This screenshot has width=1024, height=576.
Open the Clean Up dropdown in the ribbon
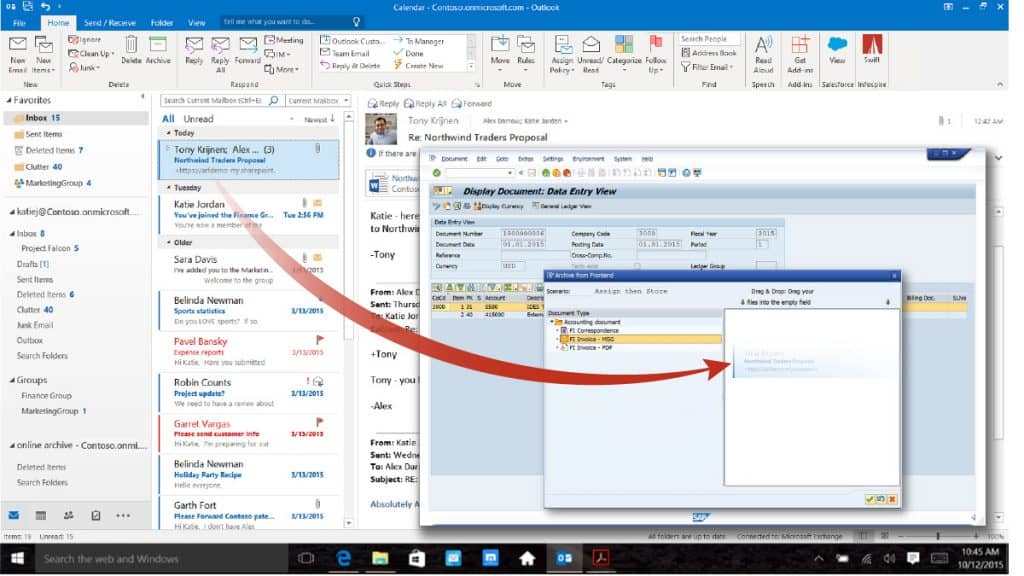click(x=91, y=54)
